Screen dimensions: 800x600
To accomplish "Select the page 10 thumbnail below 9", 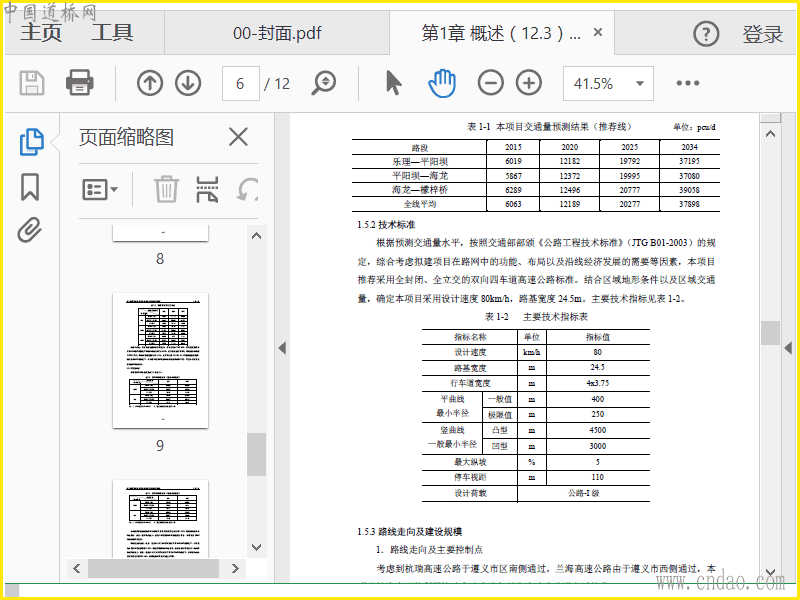I will pyautogui.click(x=160, y=519).
